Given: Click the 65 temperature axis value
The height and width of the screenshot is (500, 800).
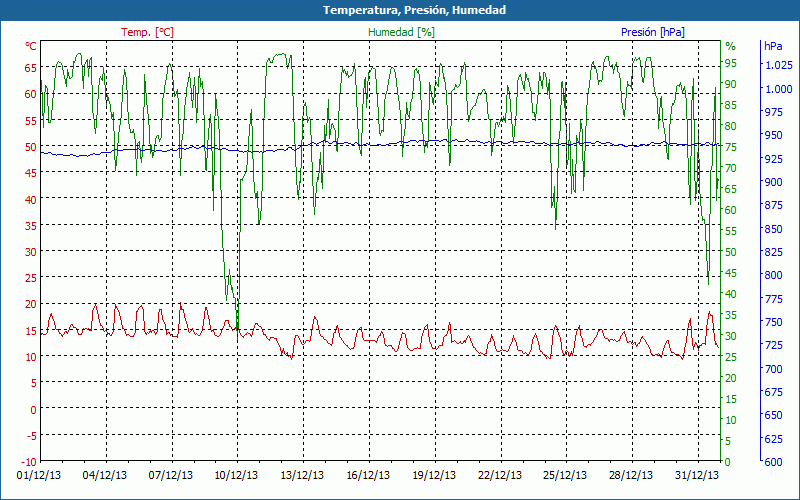Looking at the screenshot, I should [31, 68].
